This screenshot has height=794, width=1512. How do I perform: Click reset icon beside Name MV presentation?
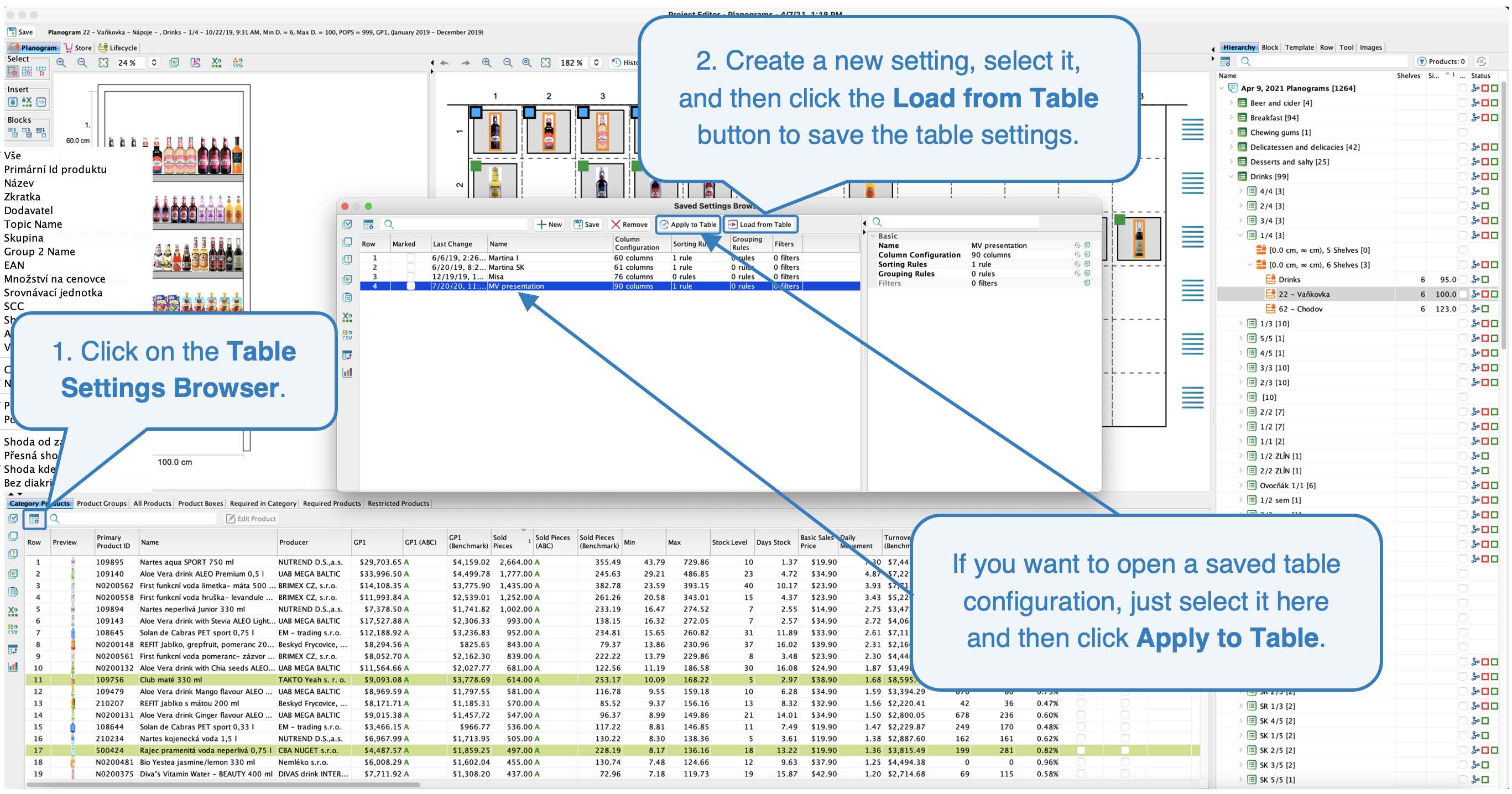point(1077,245)
